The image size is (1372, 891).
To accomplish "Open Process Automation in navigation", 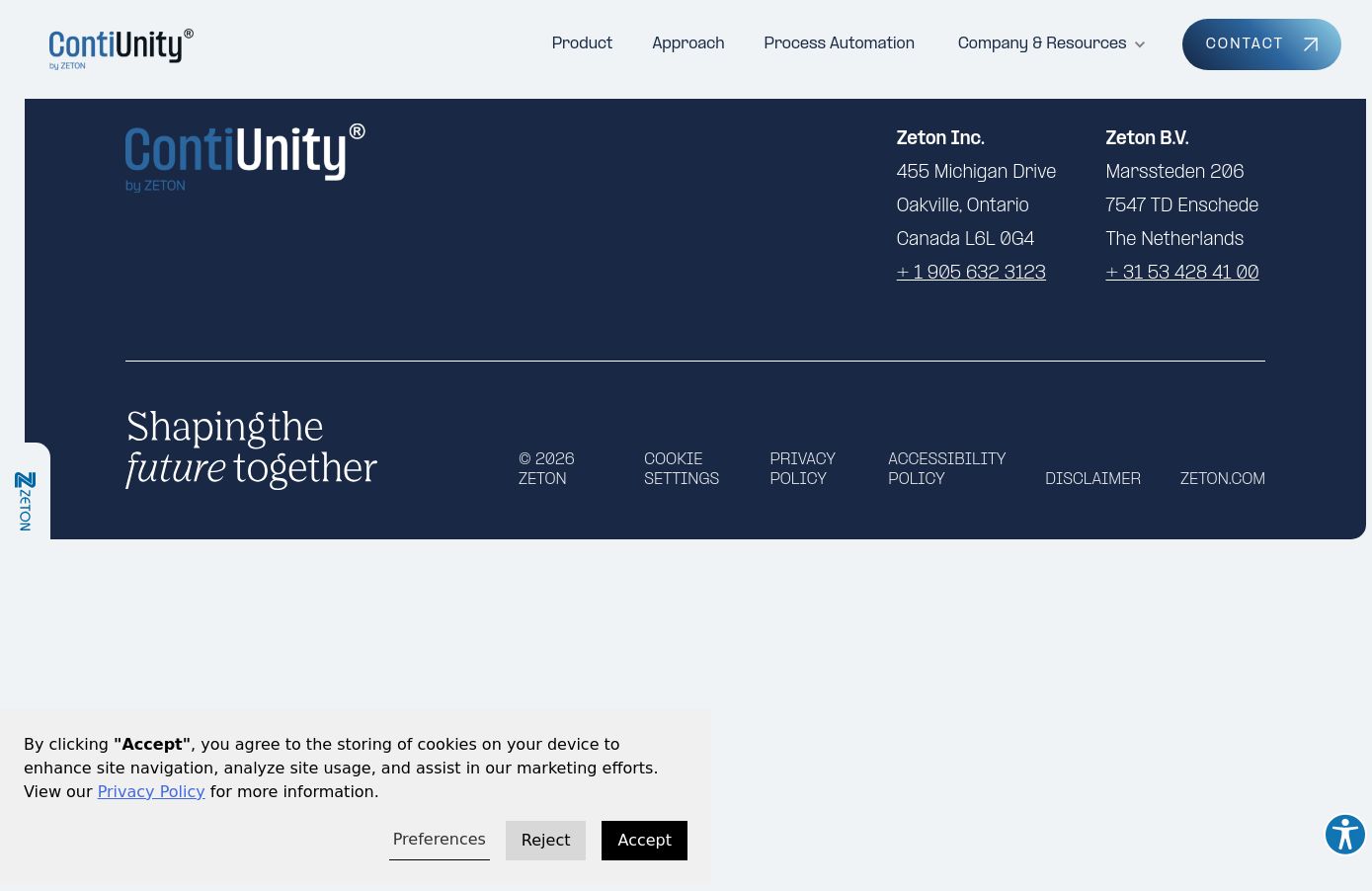I will (x=839, y=43).
